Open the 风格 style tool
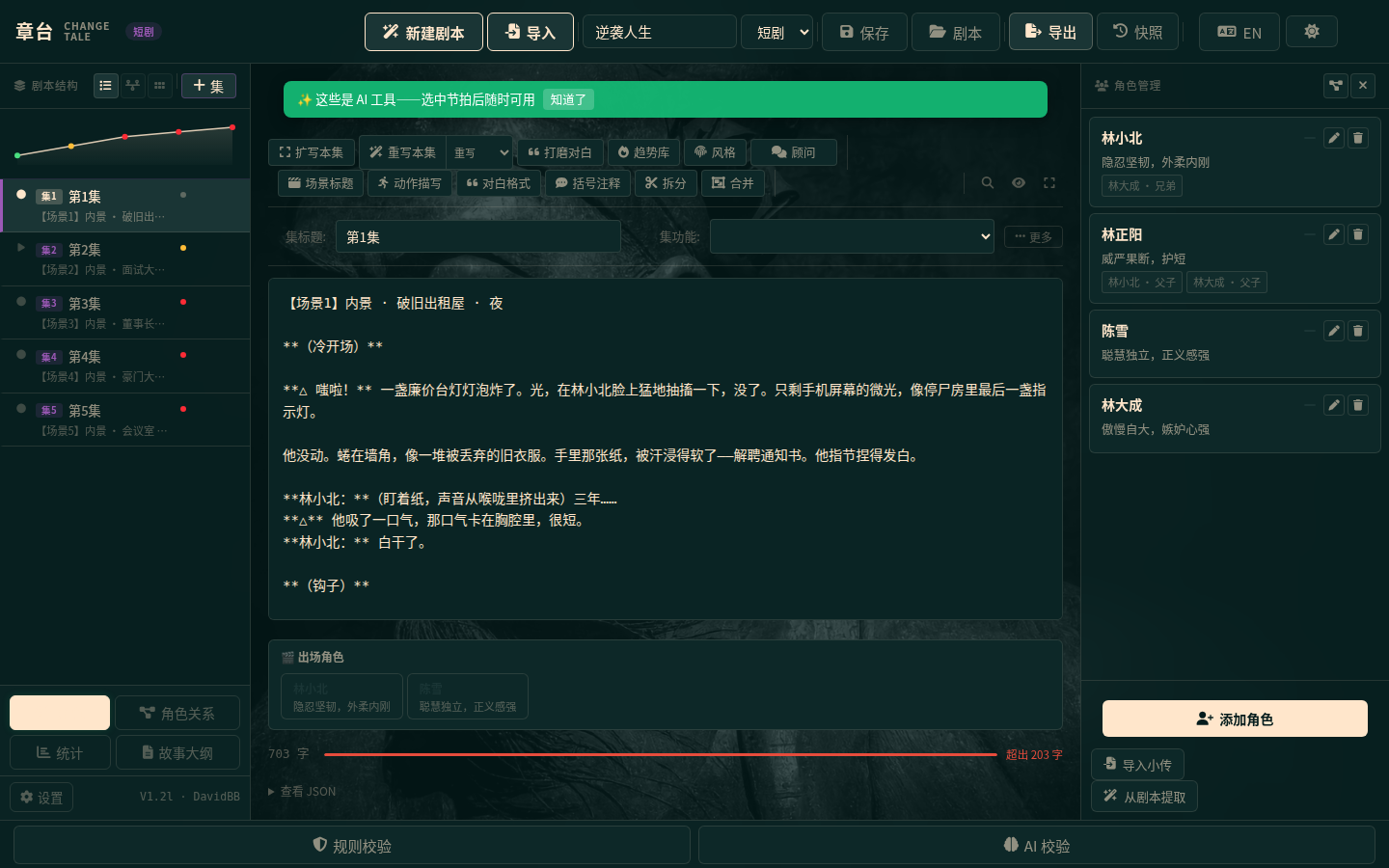Image resolution: width=1389 pixels, height=868 pixels. click(x=715, y=152)
